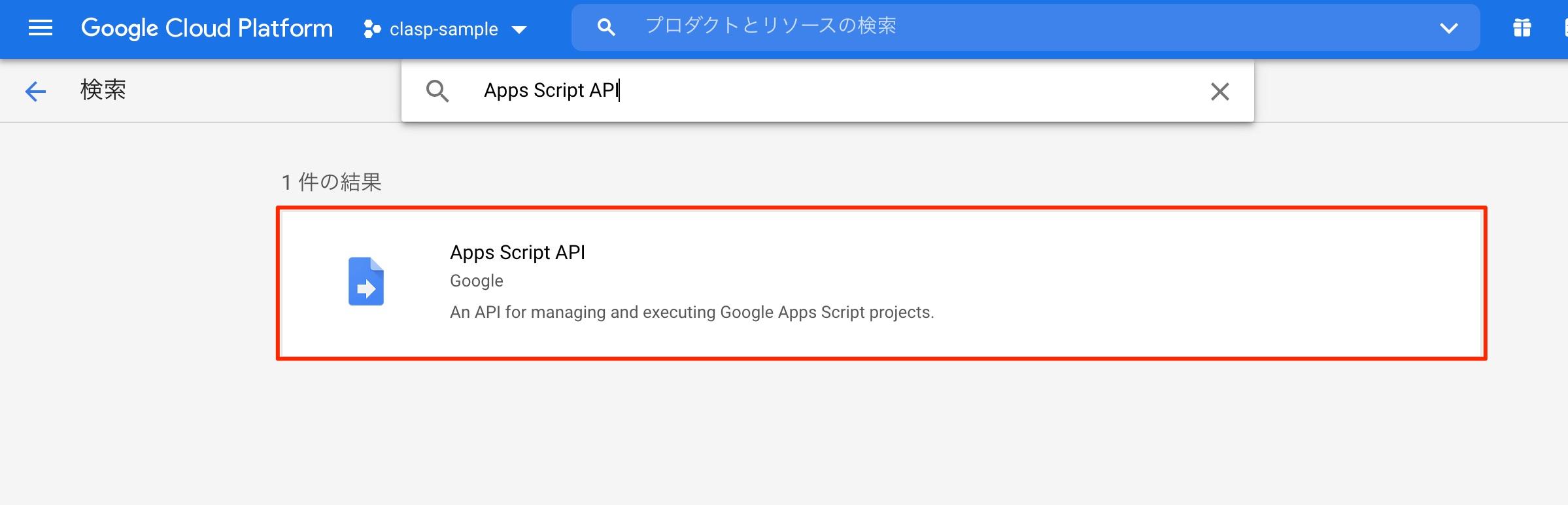Click the clasp-sample project icon
The width and height of the screenshot is (1568, 505).
pyautogui.click(x=372, y=29)
